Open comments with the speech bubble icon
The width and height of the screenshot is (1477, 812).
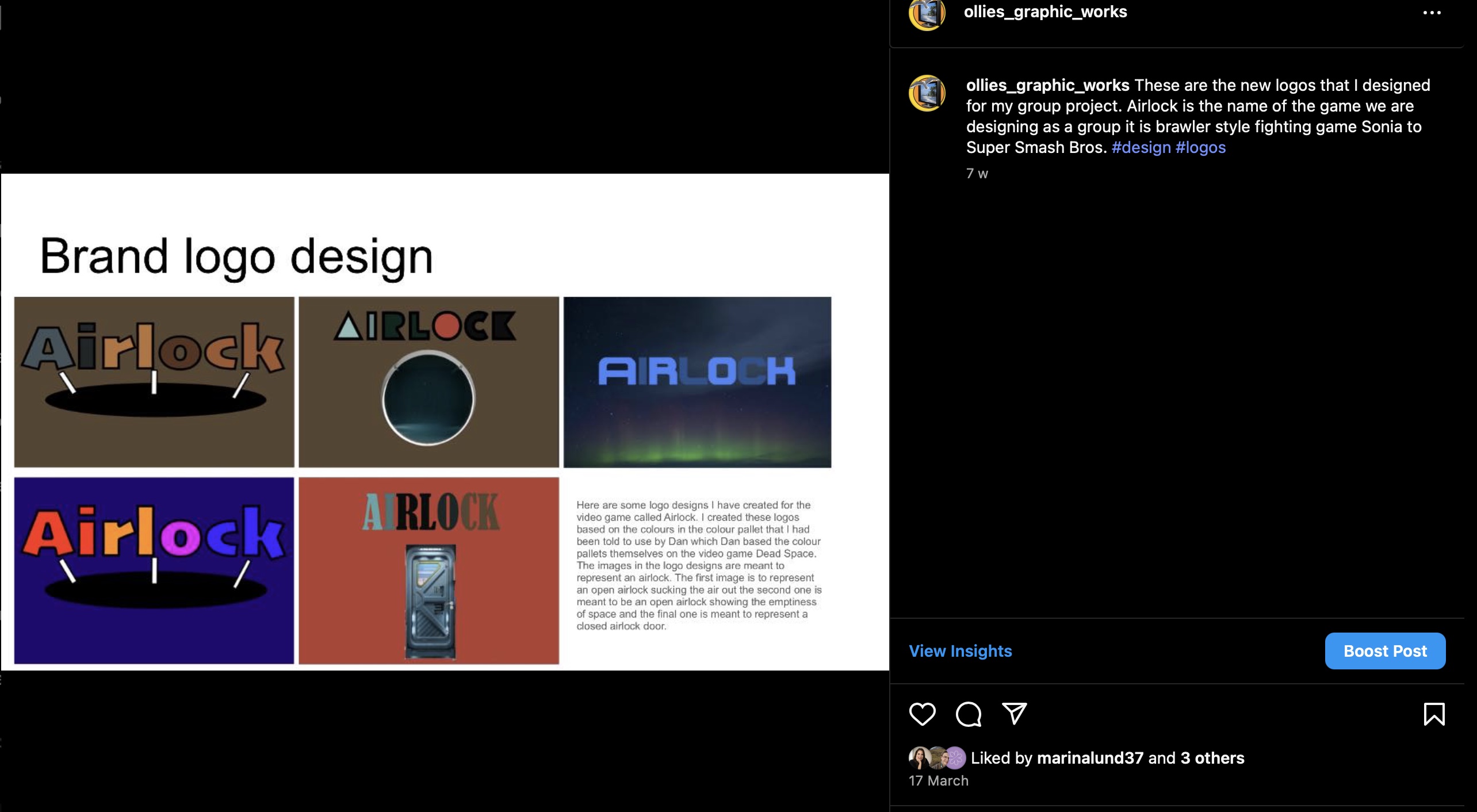(969, 714)
